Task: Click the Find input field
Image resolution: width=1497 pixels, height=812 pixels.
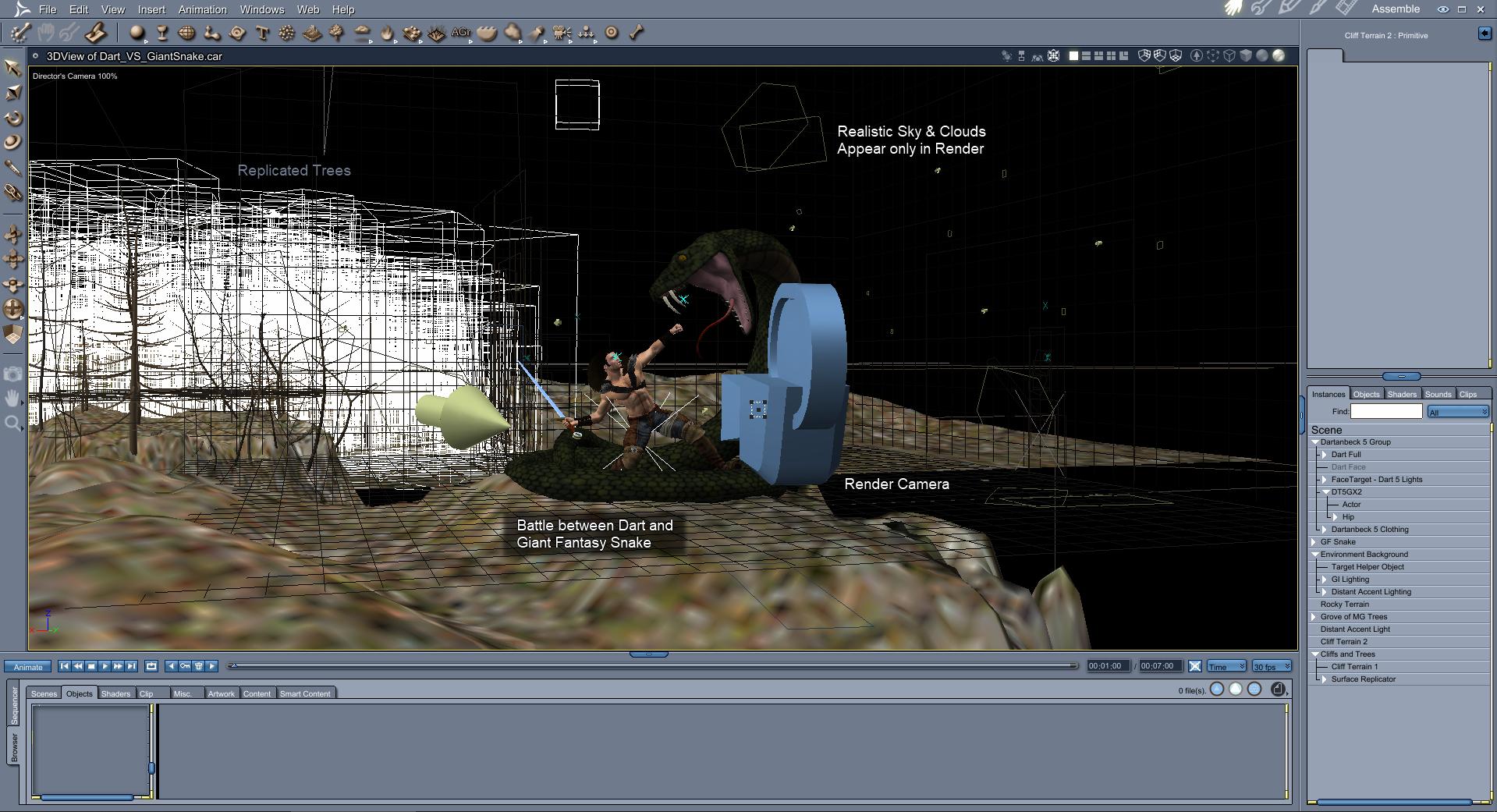Action: [x=1386, y=412]
